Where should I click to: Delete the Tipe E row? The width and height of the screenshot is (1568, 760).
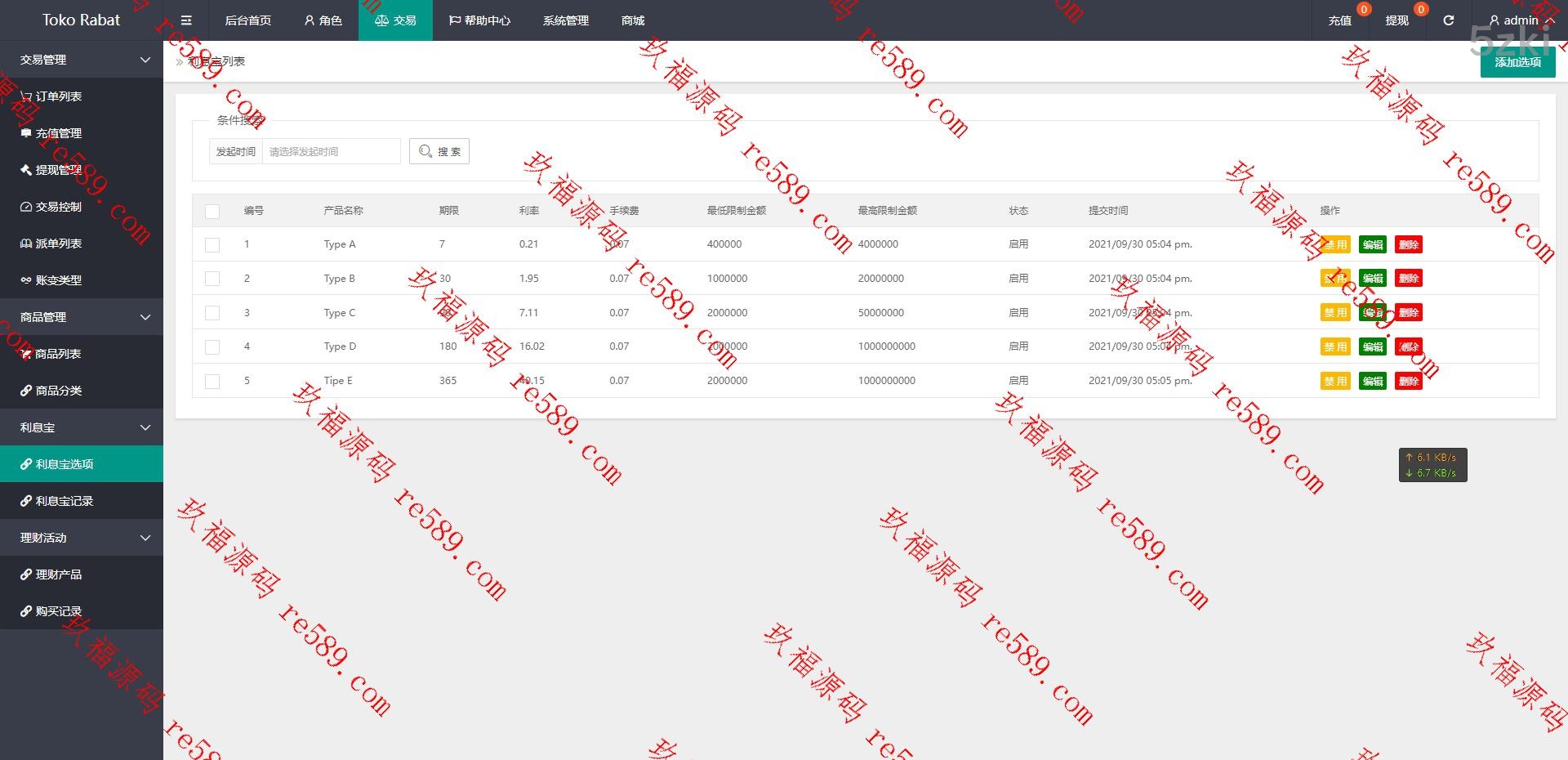1408,381
